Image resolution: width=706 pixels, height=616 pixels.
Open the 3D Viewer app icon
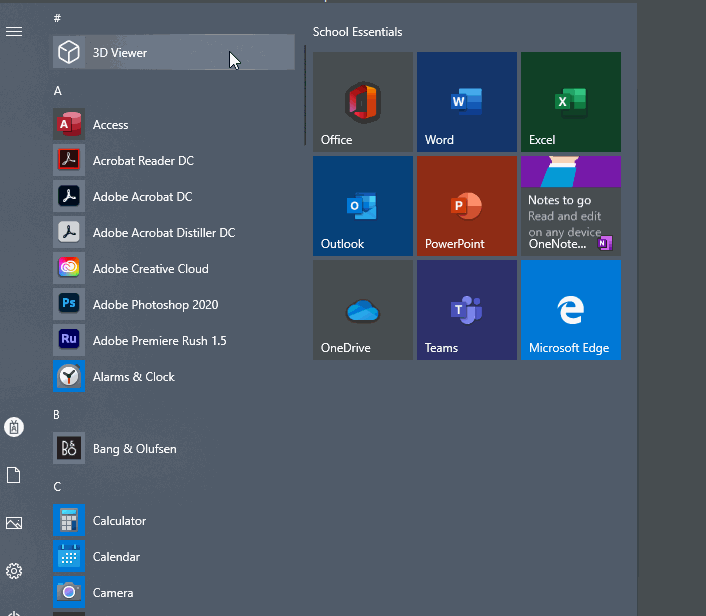pos(69,52)
